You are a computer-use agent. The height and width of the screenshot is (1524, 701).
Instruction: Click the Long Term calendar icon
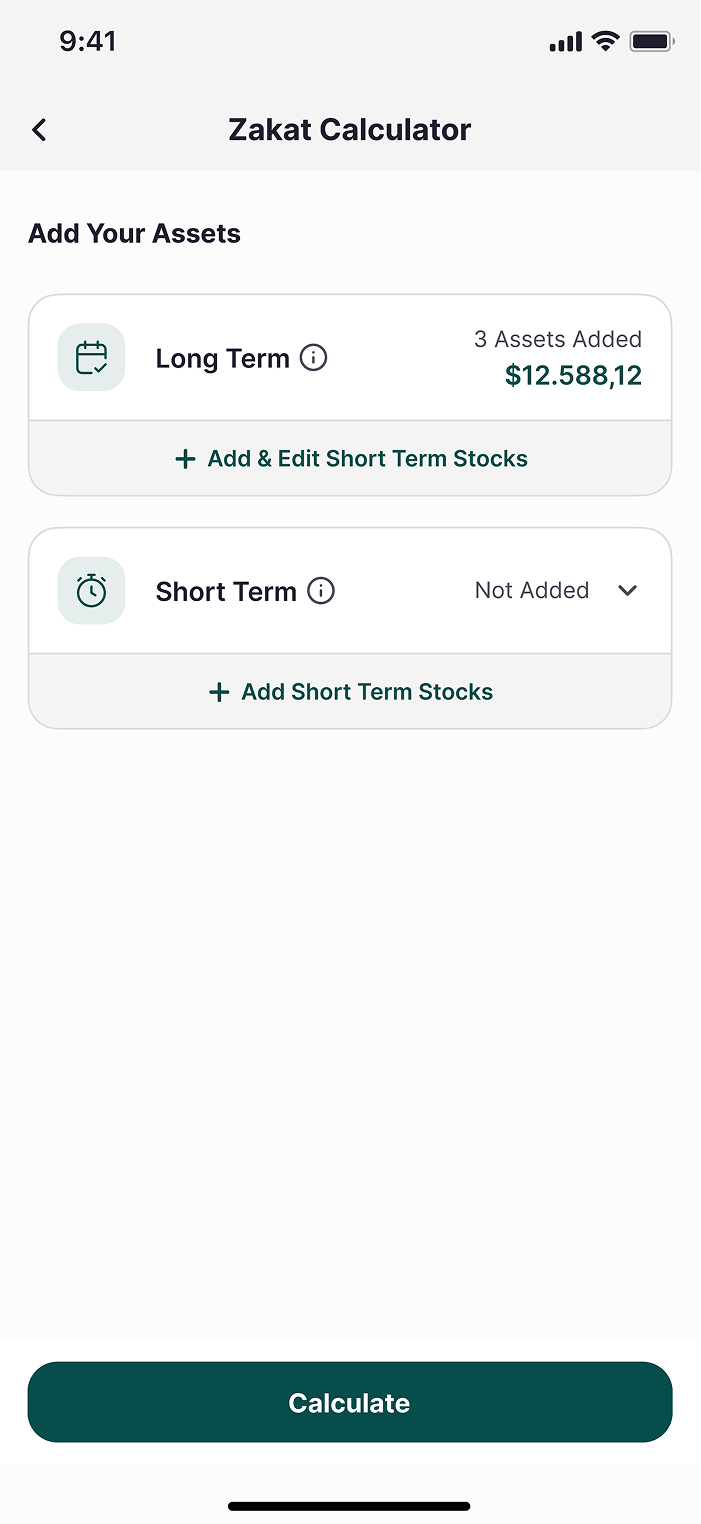pyautogui.click(x=91, y=357)
